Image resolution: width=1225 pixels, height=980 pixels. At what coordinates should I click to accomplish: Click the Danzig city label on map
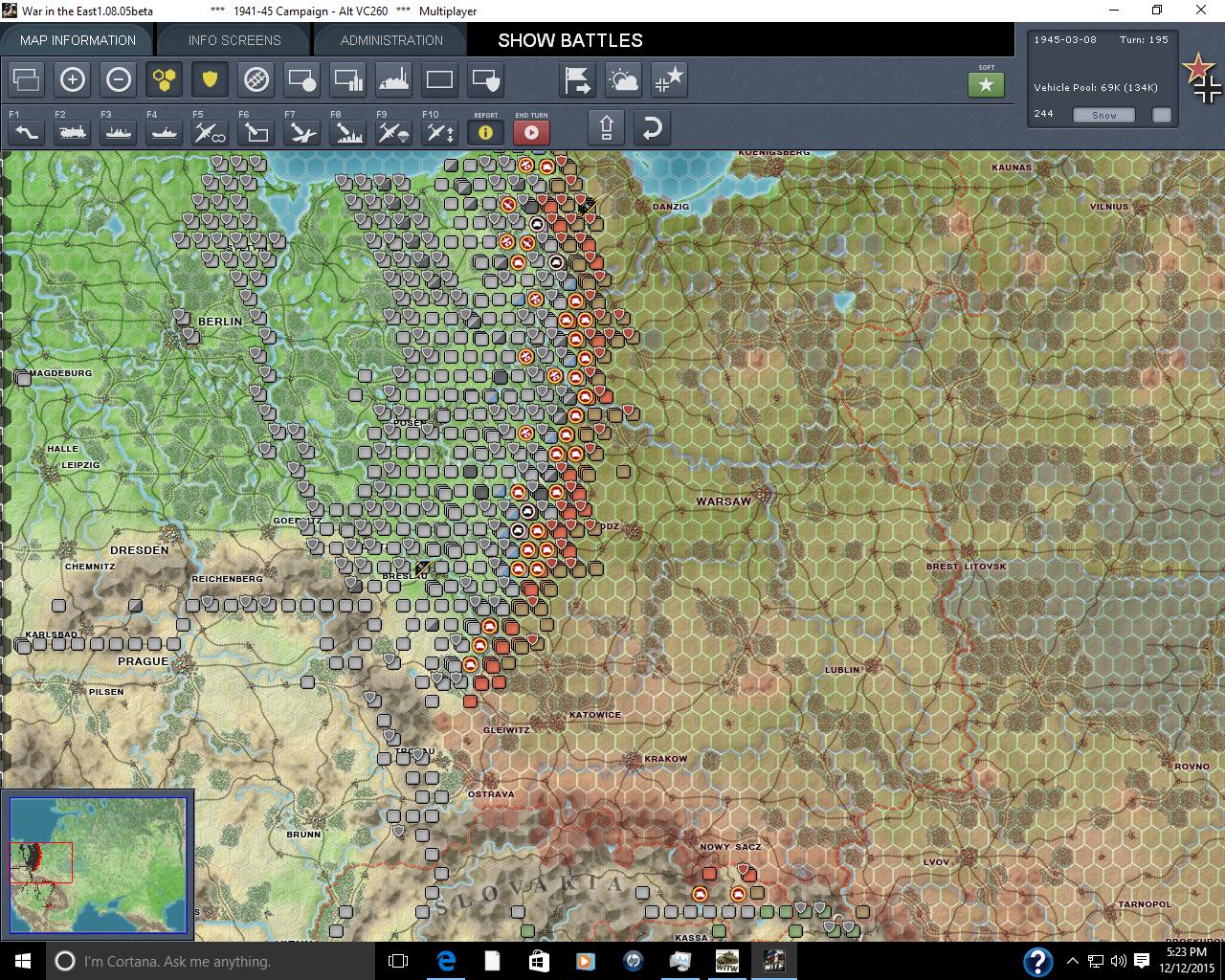click(671, 207)
